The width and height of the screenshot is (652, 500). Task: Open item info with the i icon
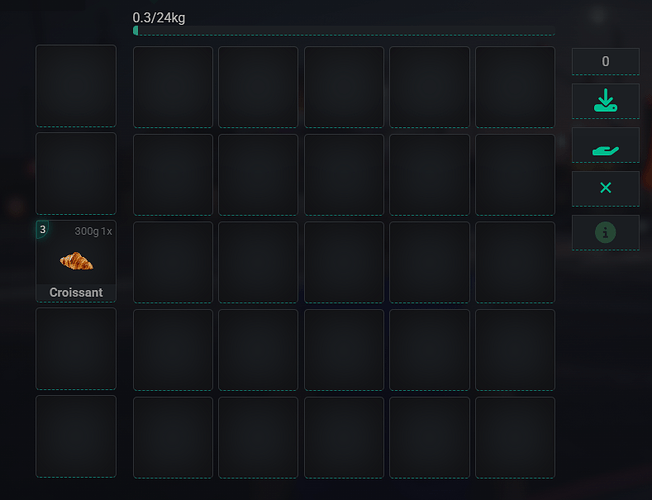click(605, 232)
